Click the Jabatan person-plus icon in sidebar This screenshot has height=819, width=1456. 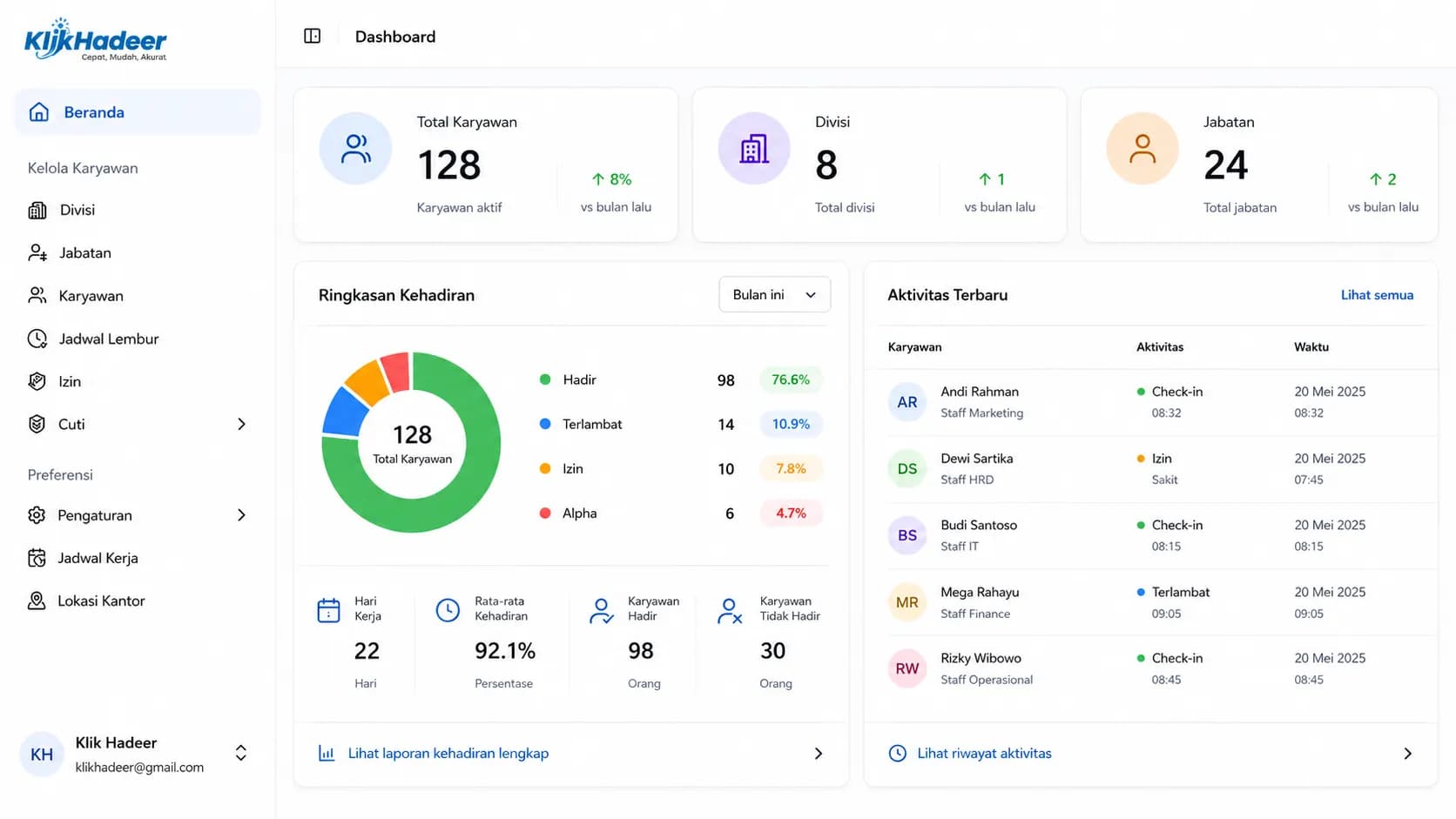pyautogui.click(x=37, y=252)
